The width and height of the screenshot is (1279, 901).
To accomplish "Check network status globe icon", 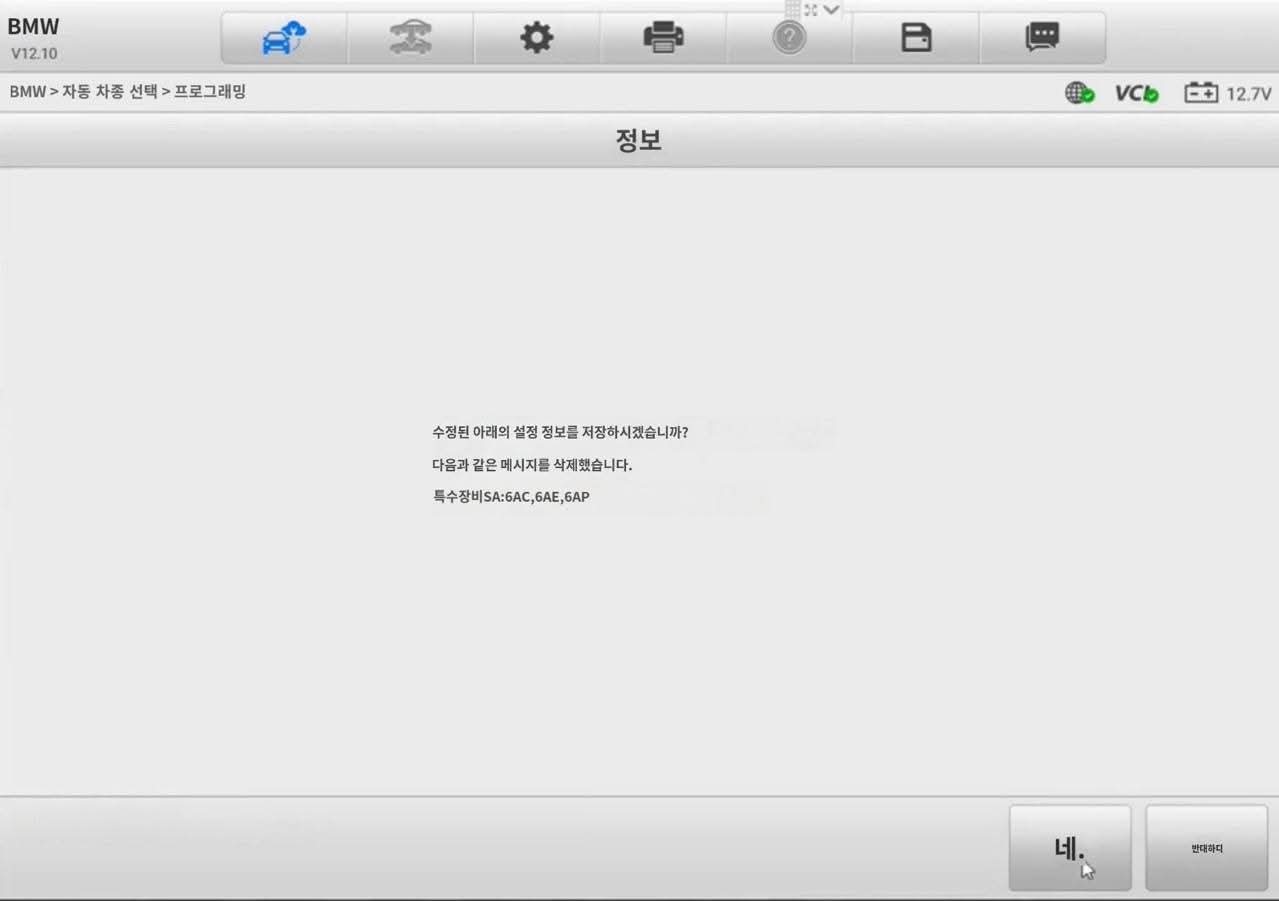I will tap(1079, 93).
